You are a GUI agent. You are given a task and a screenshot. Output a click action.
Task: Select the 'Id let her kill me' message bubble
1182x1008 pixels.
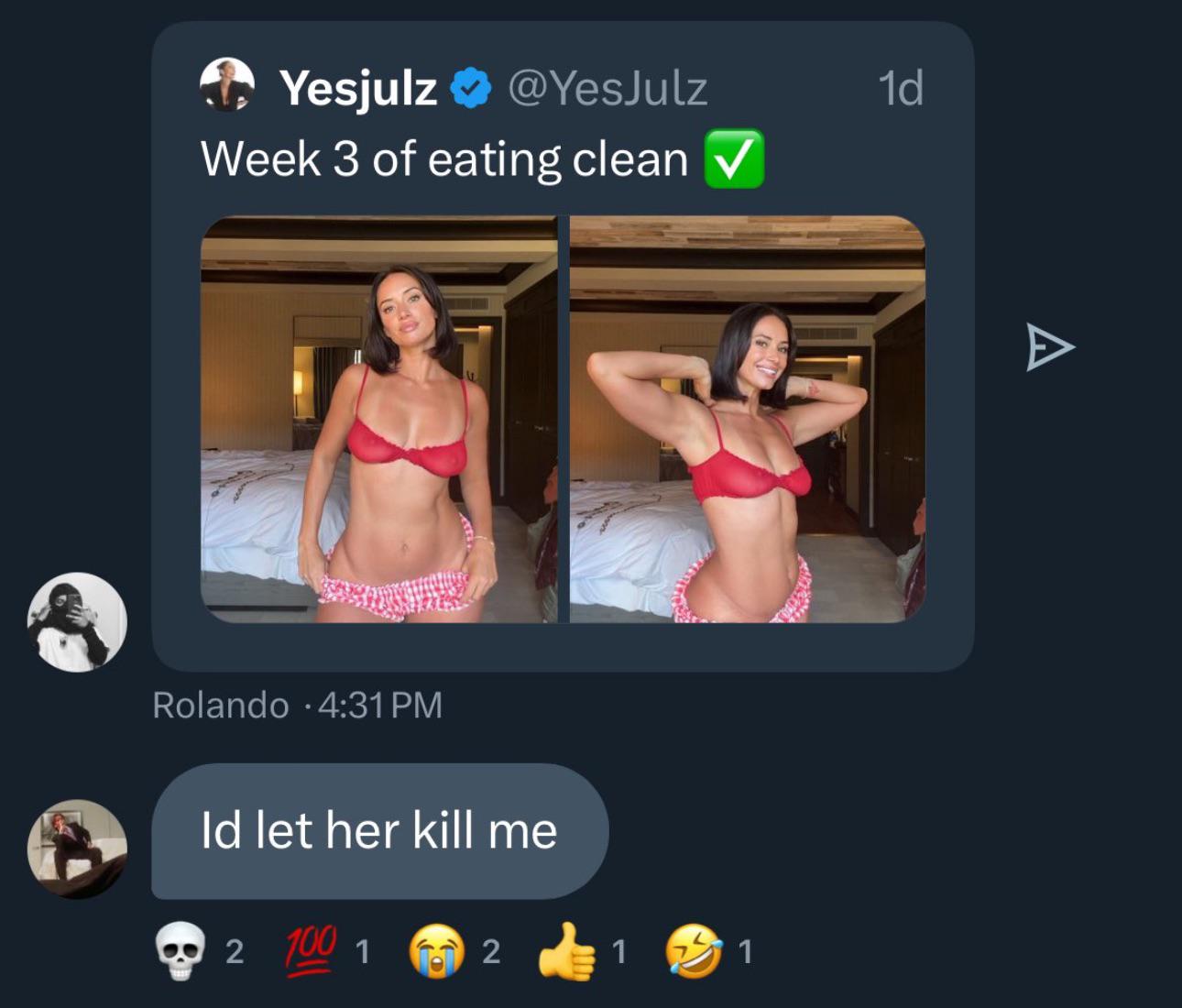point(379,831)
